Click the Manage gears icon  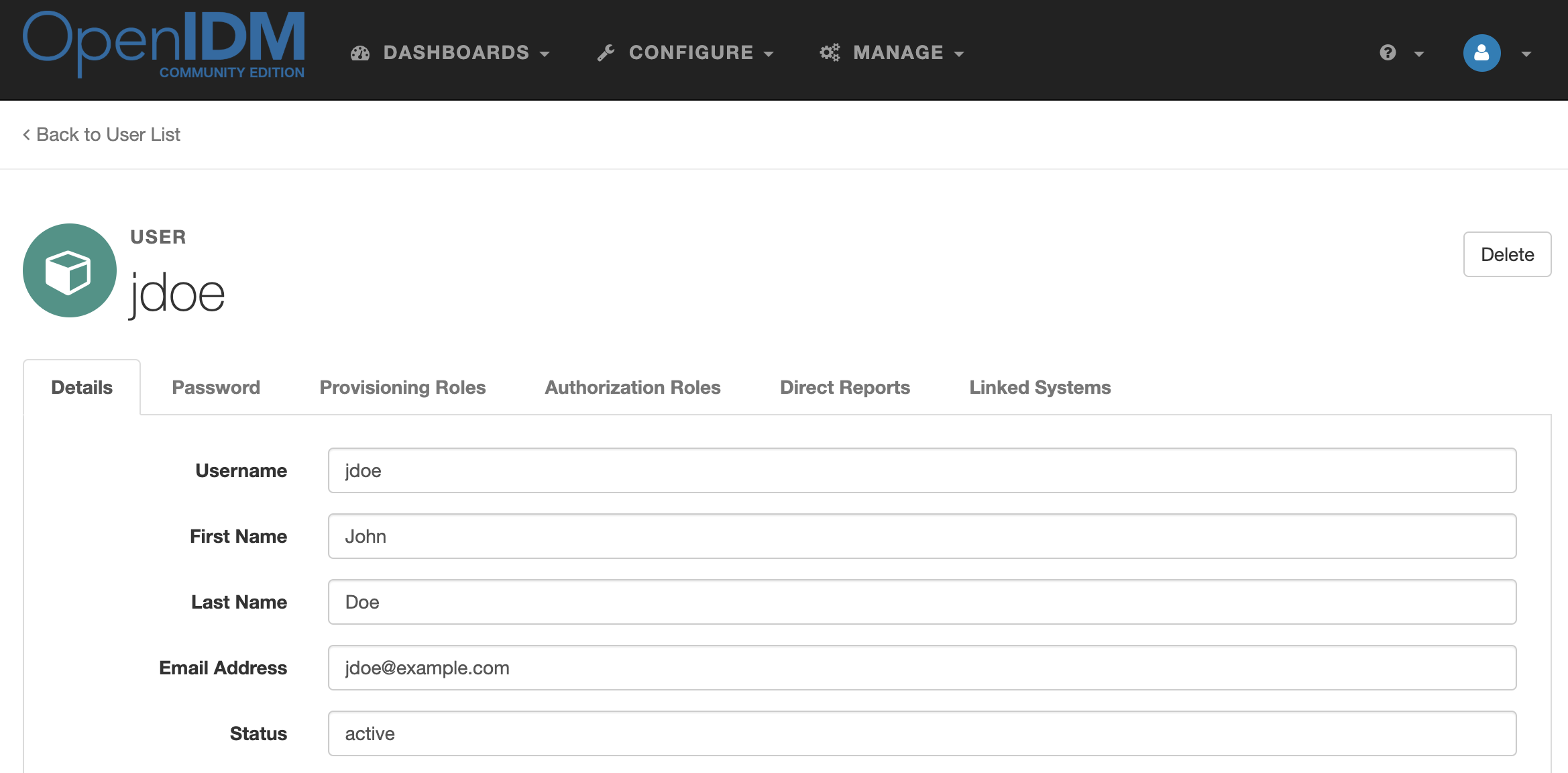(830, 53)
